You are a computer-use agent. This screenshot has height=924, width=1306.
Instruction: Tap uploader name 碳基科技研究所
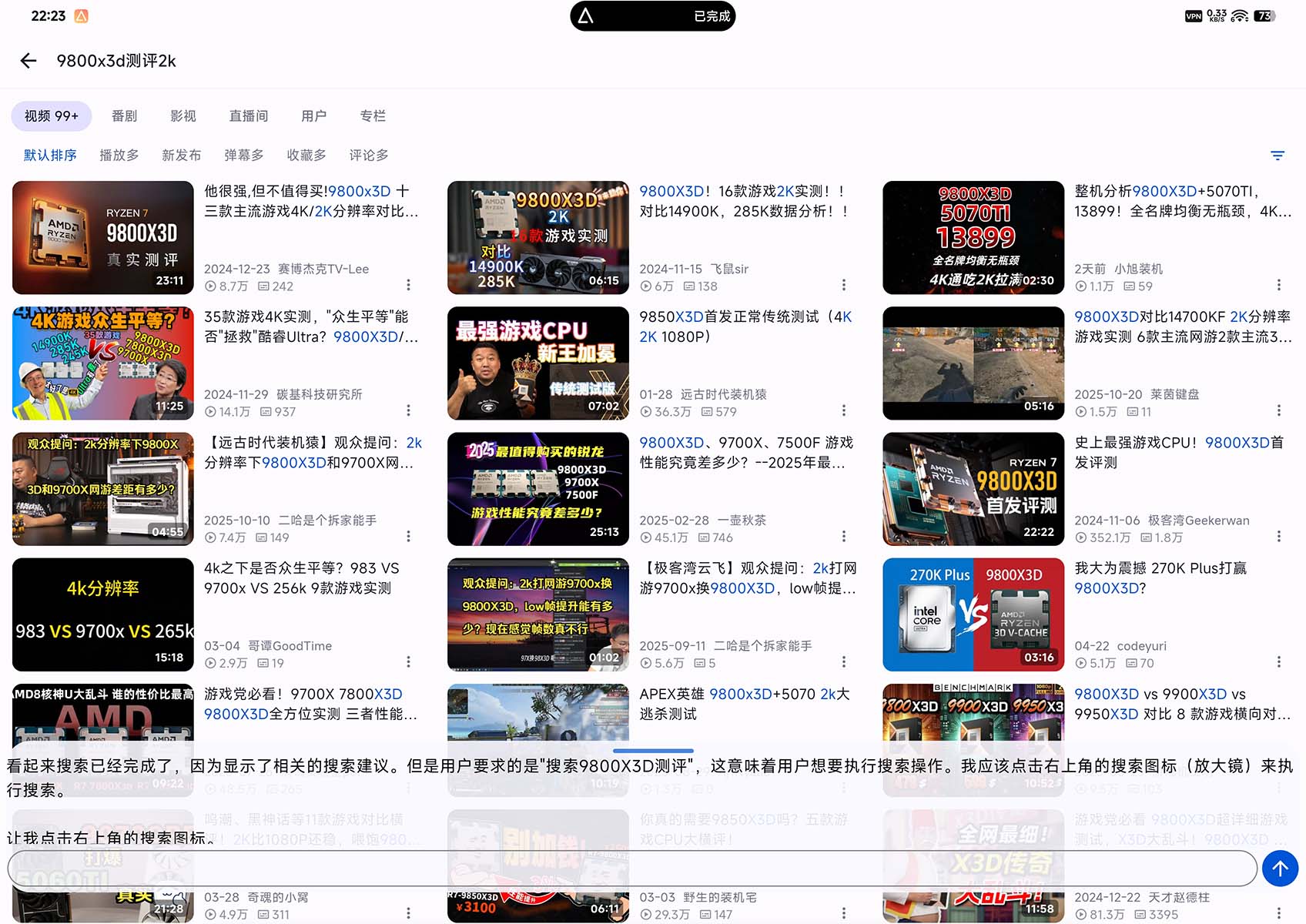click(320, 394)
